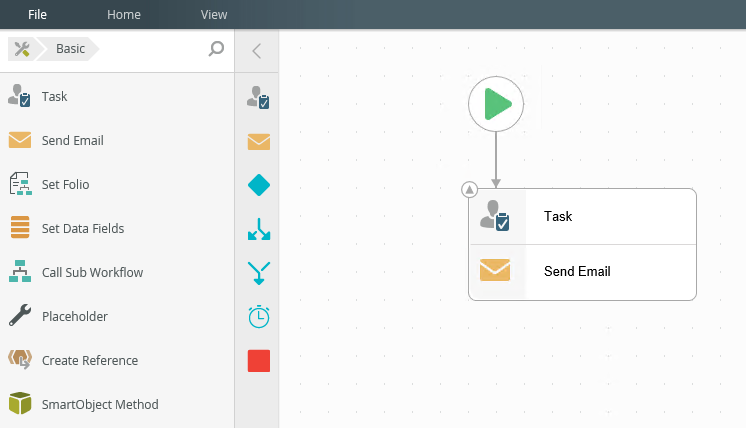Select the Task row label on canvas
Screen dimensions: 746x428
(x=558, y=216)
